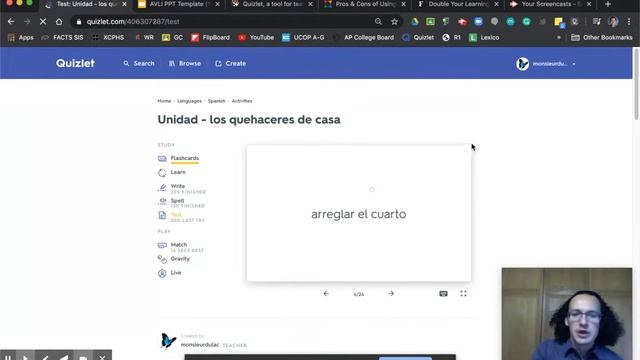Image resolution: width=640 pixels, height=360 pixels.
Task: Flip the 'arreglar el cuarto' flashcard
Action: tap(359, 213)
